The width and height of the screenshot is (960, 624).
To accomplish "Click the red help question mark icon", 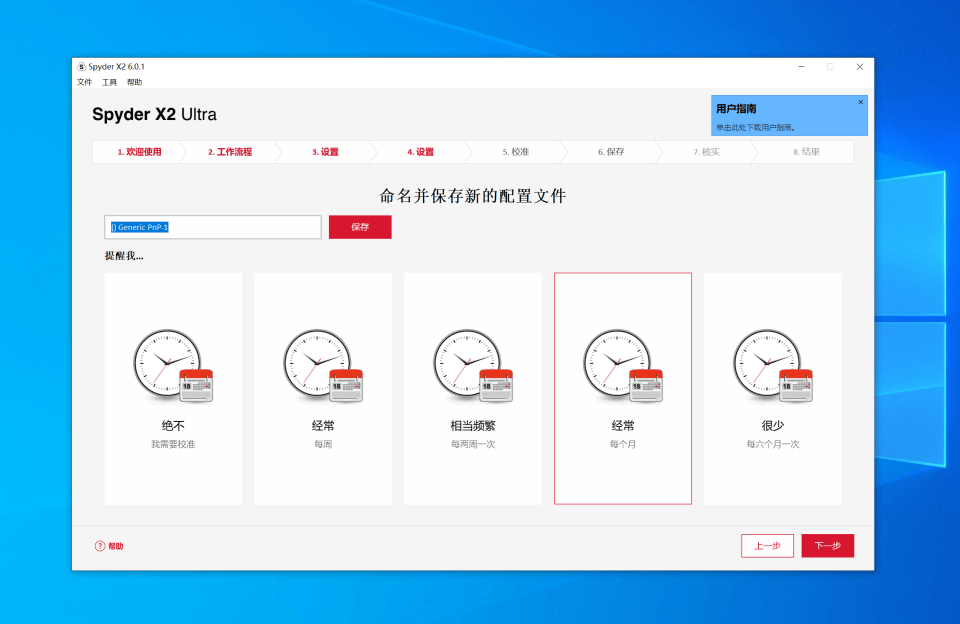I will 100,546.
